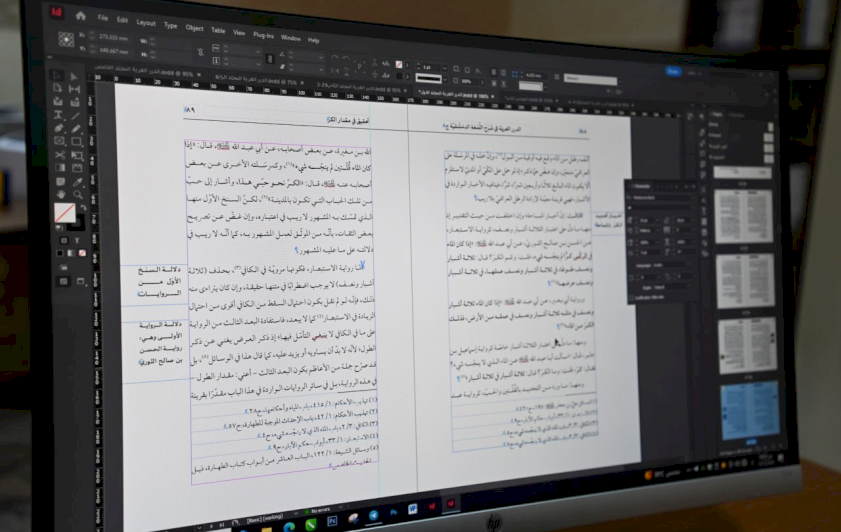Activate the Hand tool

point(61,194)
